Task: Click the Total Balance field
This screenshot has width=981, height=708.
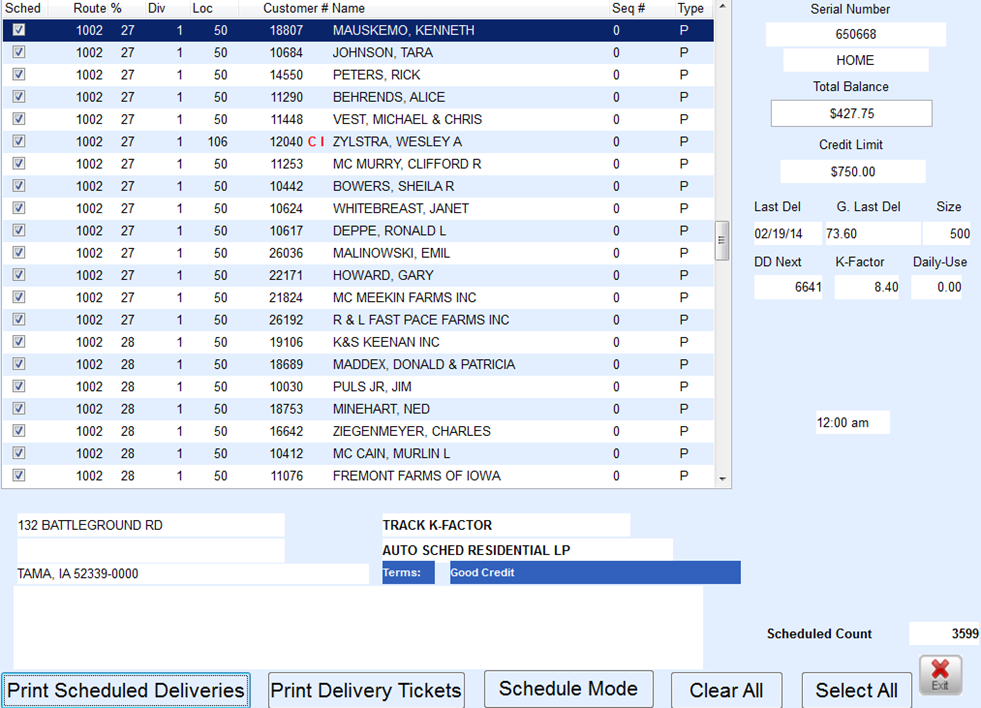Action: [851, 113]
